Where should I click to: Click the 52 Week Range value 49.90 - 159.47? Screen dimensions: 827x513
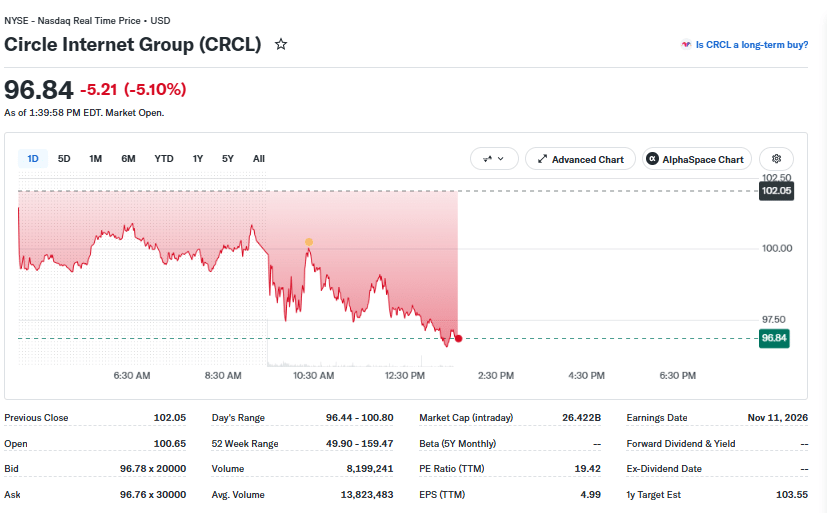click(x=360, y=443)
